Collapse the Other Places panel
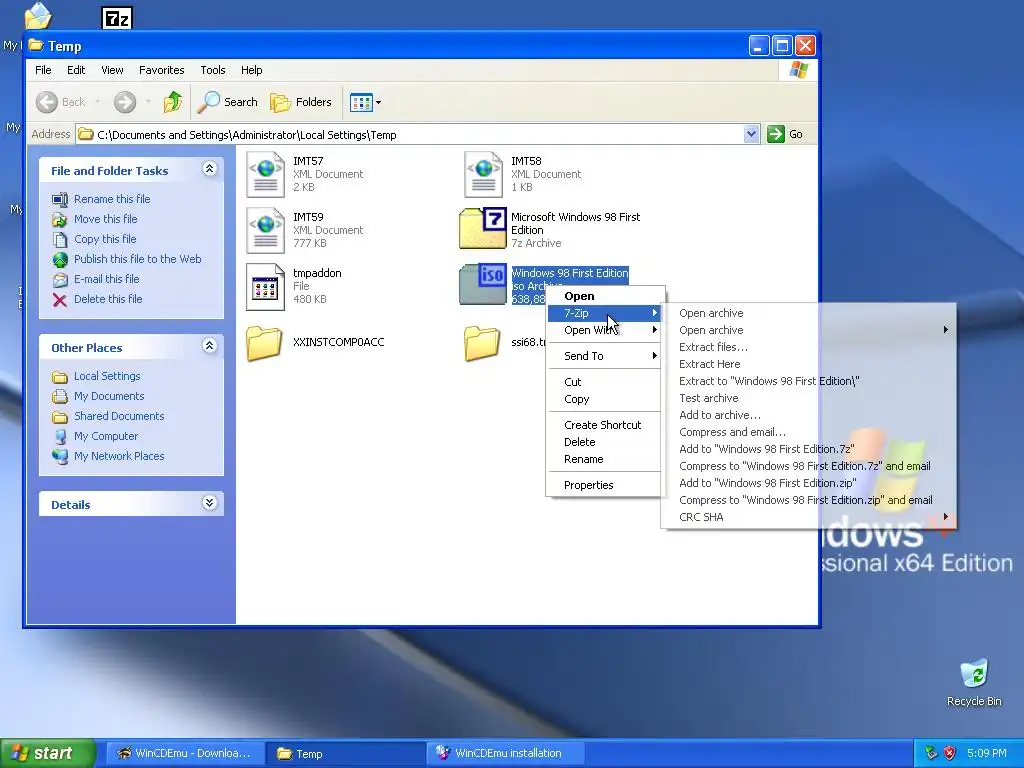 pos(209,346)
